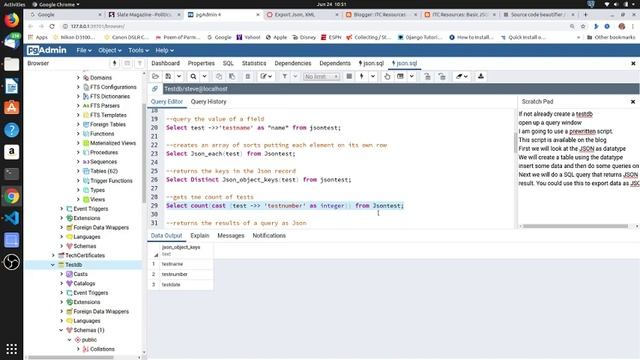Click the Explain query hand icon
Screen dimensions: 640x360
pos(387,76)
